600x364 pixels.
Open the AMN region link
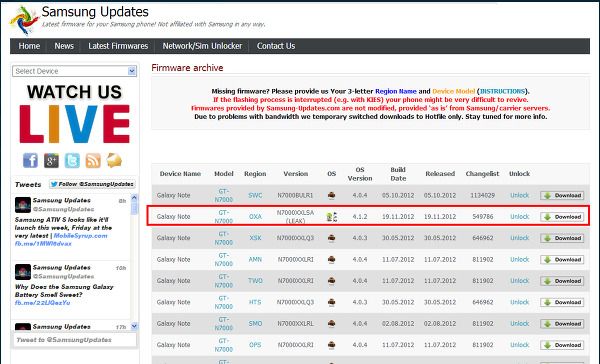[255, 260]
